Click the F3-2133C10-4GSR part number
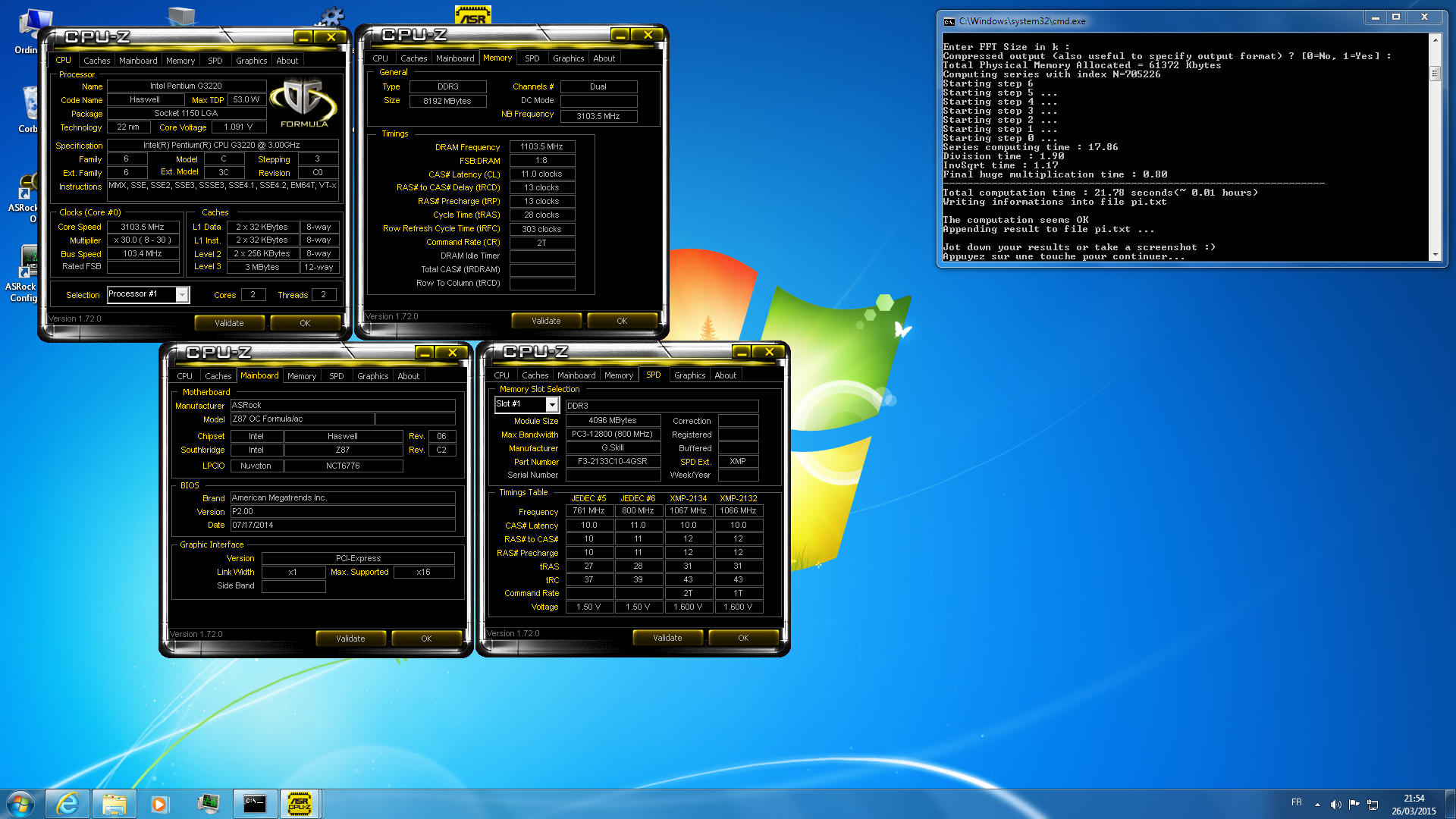Screen dimensions: 1456x819 click(613, 462)
